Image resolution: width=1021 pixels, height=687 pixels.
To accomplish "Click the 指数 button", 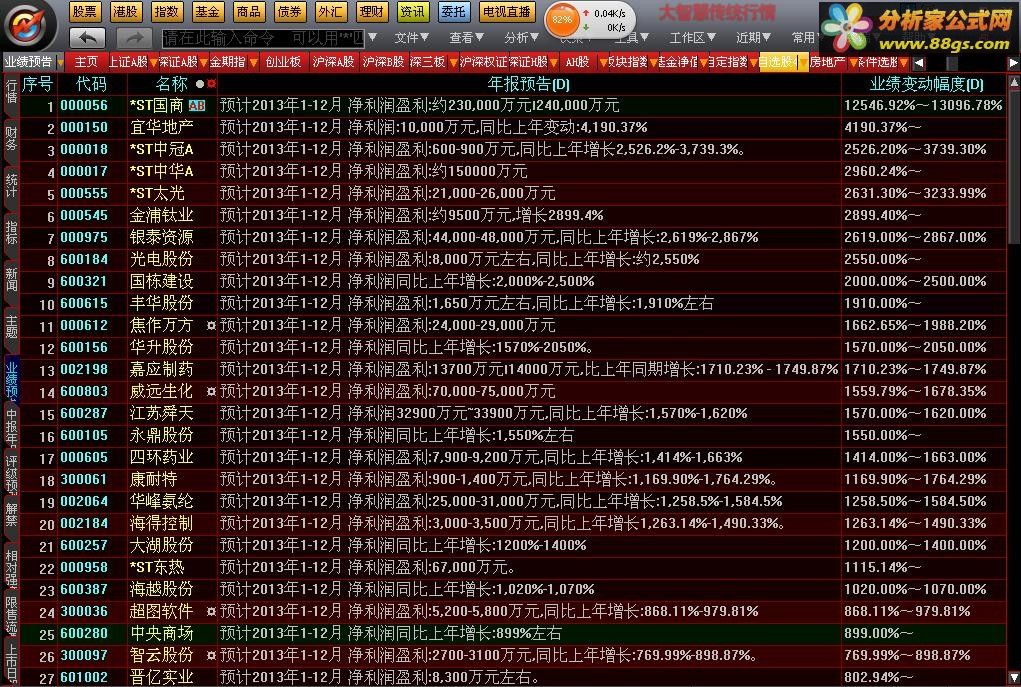I will (166, 12).
